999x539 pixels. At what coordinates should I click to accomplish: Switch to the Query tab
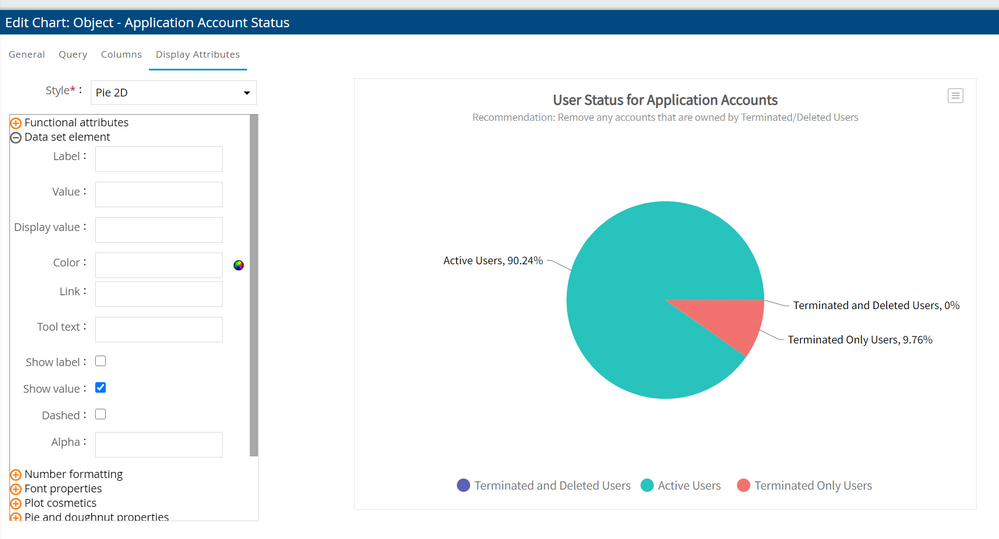point(73,54)
